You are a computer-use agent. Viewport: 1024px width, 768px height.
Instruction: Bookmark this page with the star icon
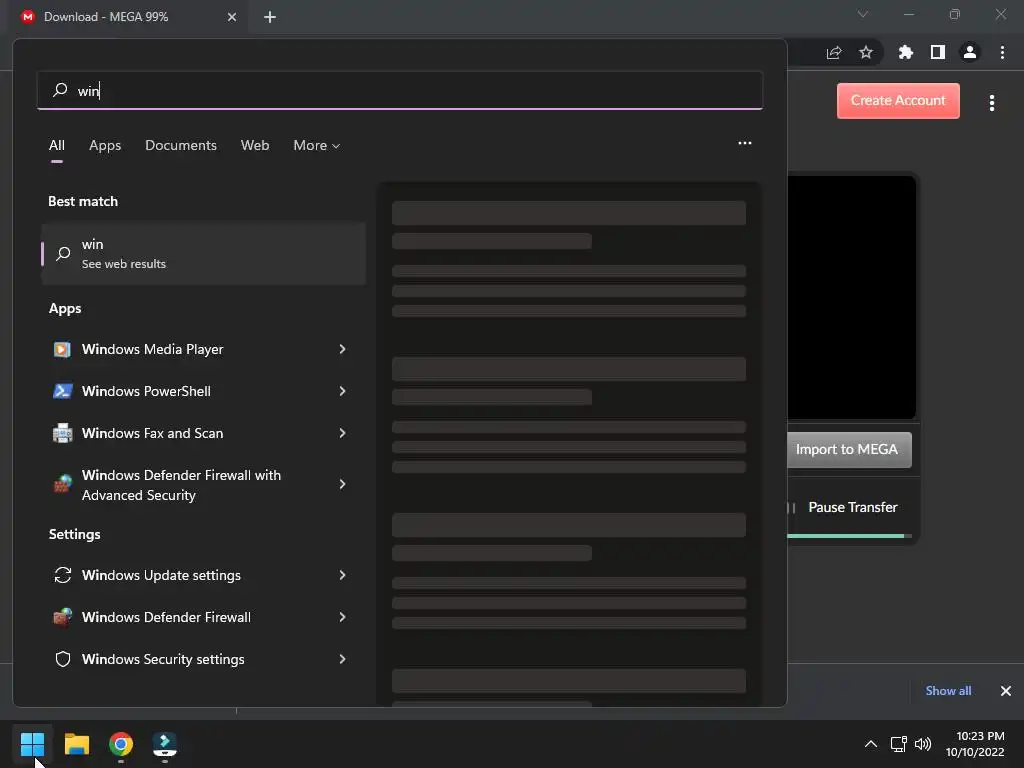(x=866, y=52)
